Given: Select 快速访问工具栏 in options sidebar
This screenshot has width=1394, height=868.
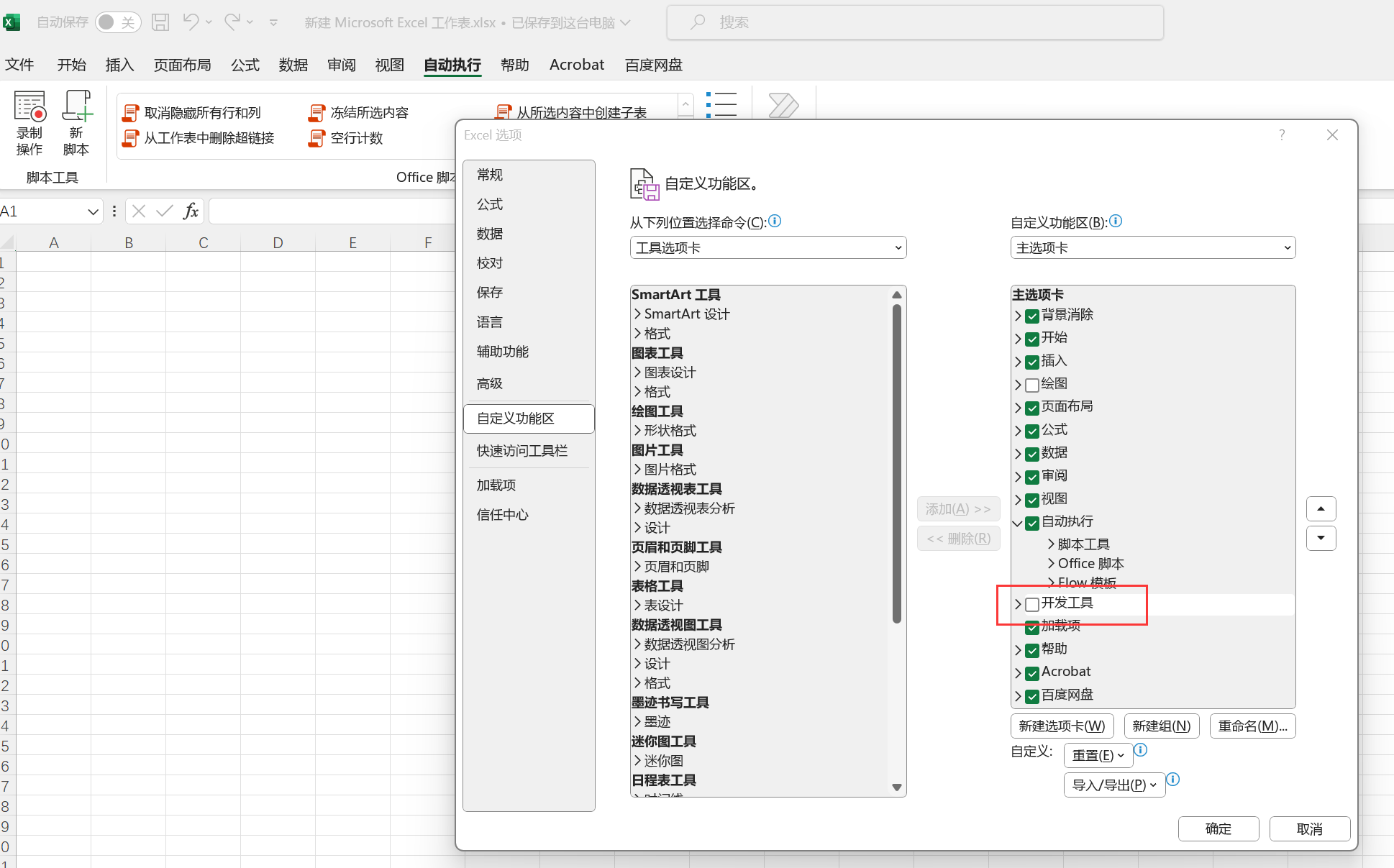Looking at the screenshot, I should click(x=529, y=451).
